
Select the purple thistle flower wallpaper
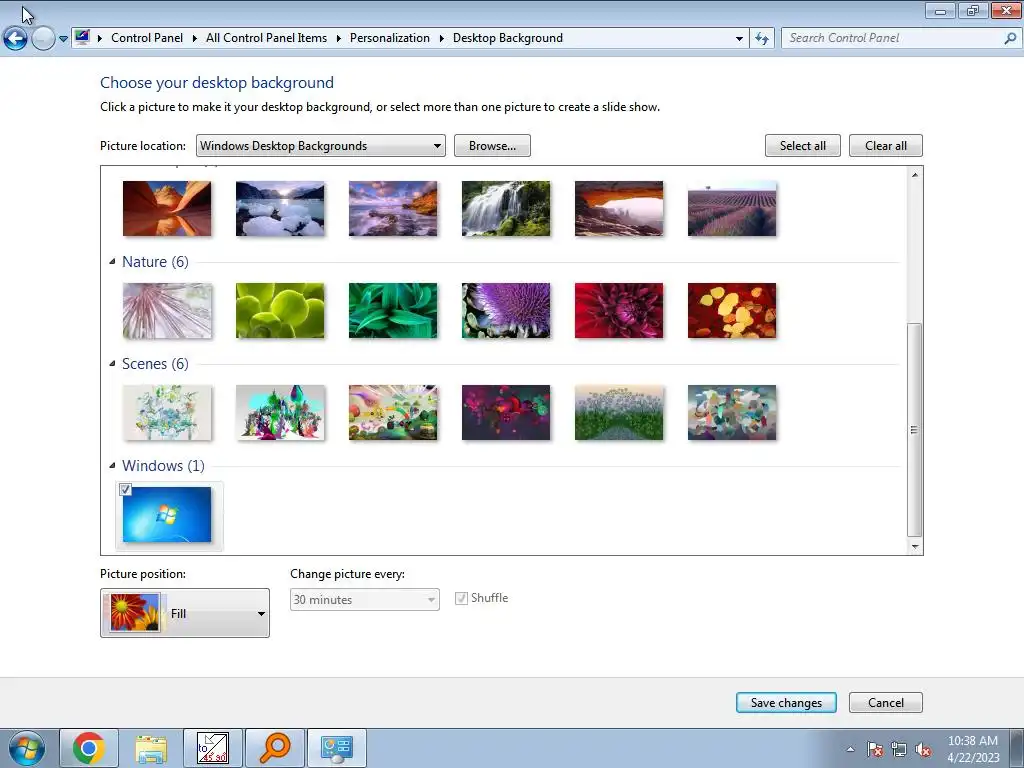[x=506, y=310]
